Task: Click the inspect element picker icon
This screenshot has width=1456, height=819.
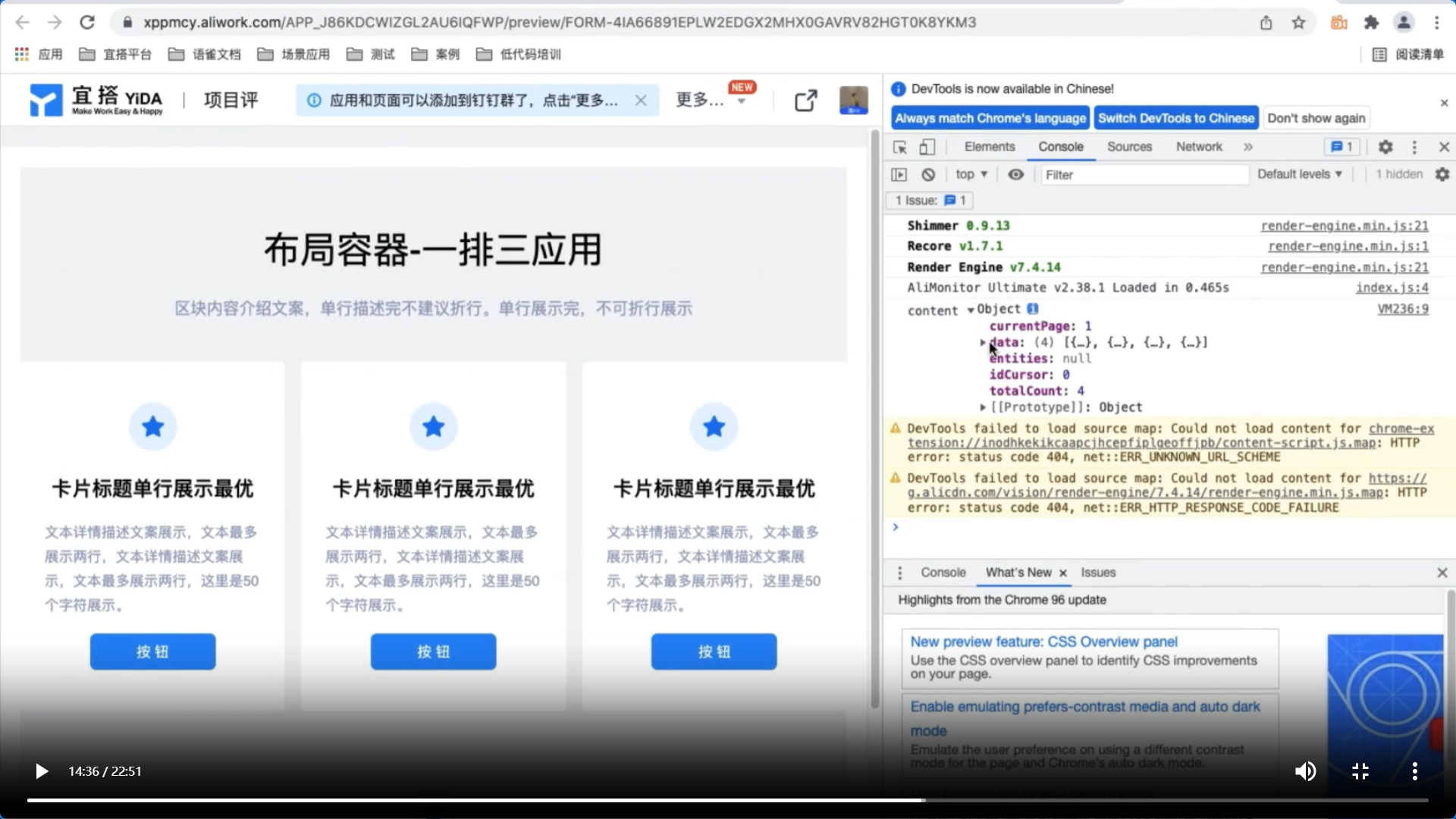Action: [x=900, y=147]
